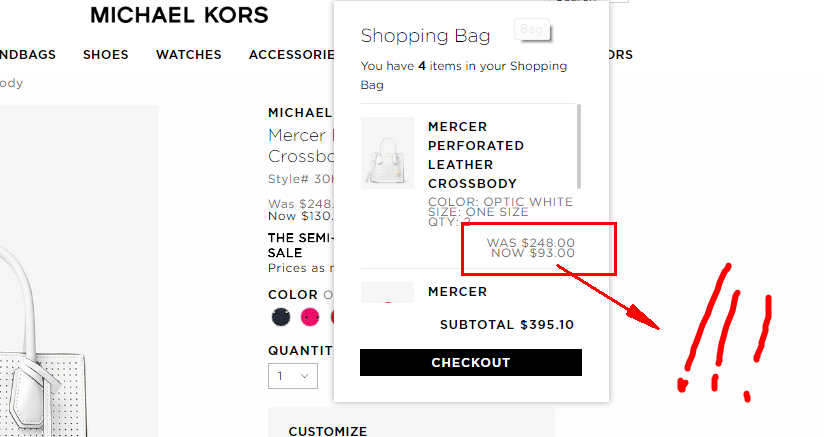Open Mercer Perforated Leather Crossbody item link
The width and height of the screenshot is (824, 437).
tap(472, 155)
